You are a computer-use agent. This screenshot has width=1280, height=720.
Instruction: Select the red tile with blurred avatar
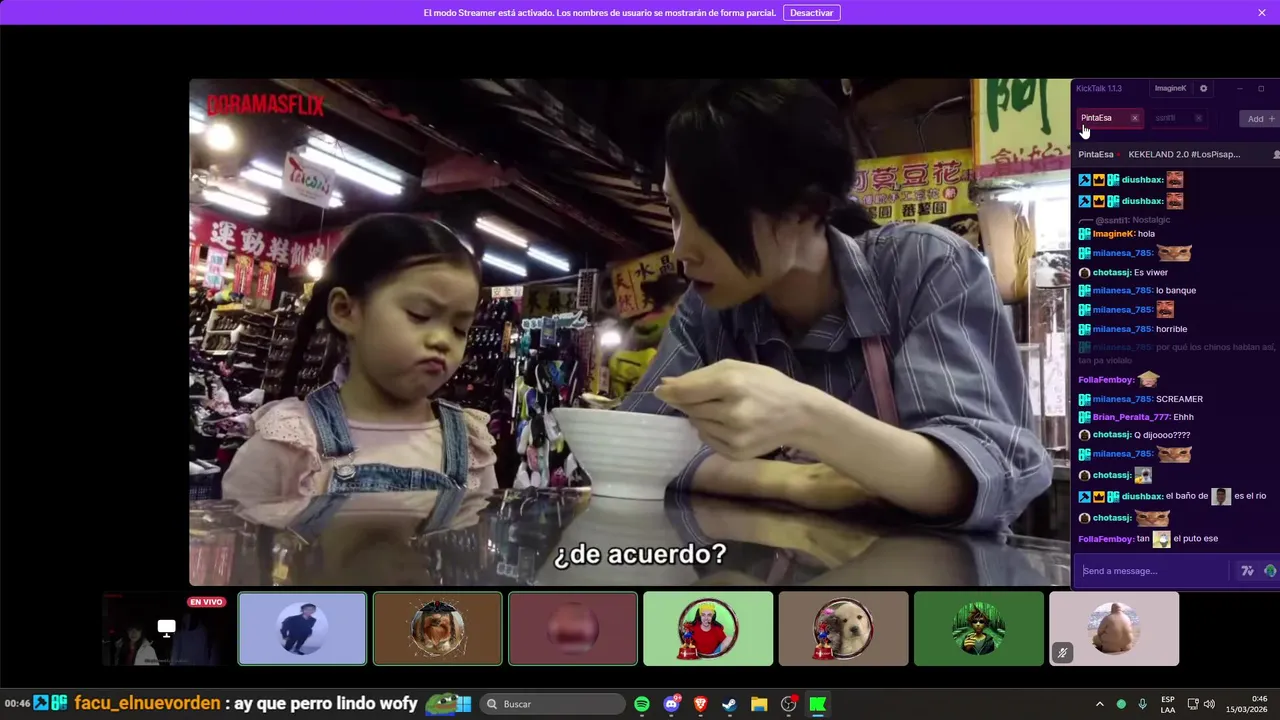573,629
